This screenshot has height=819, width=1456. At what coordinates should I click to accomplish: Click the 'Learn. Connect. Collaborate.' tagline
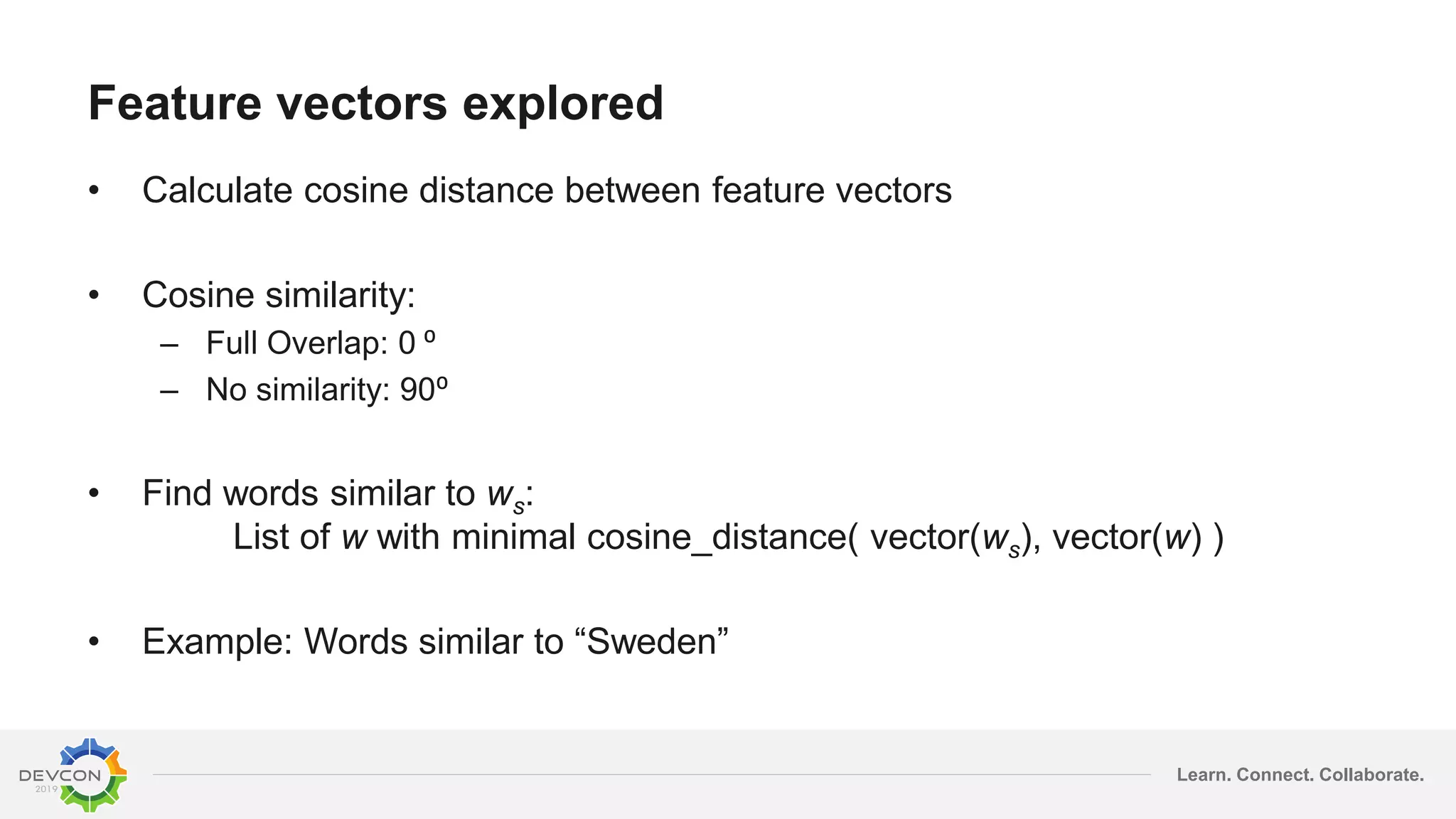(1300, 775)
